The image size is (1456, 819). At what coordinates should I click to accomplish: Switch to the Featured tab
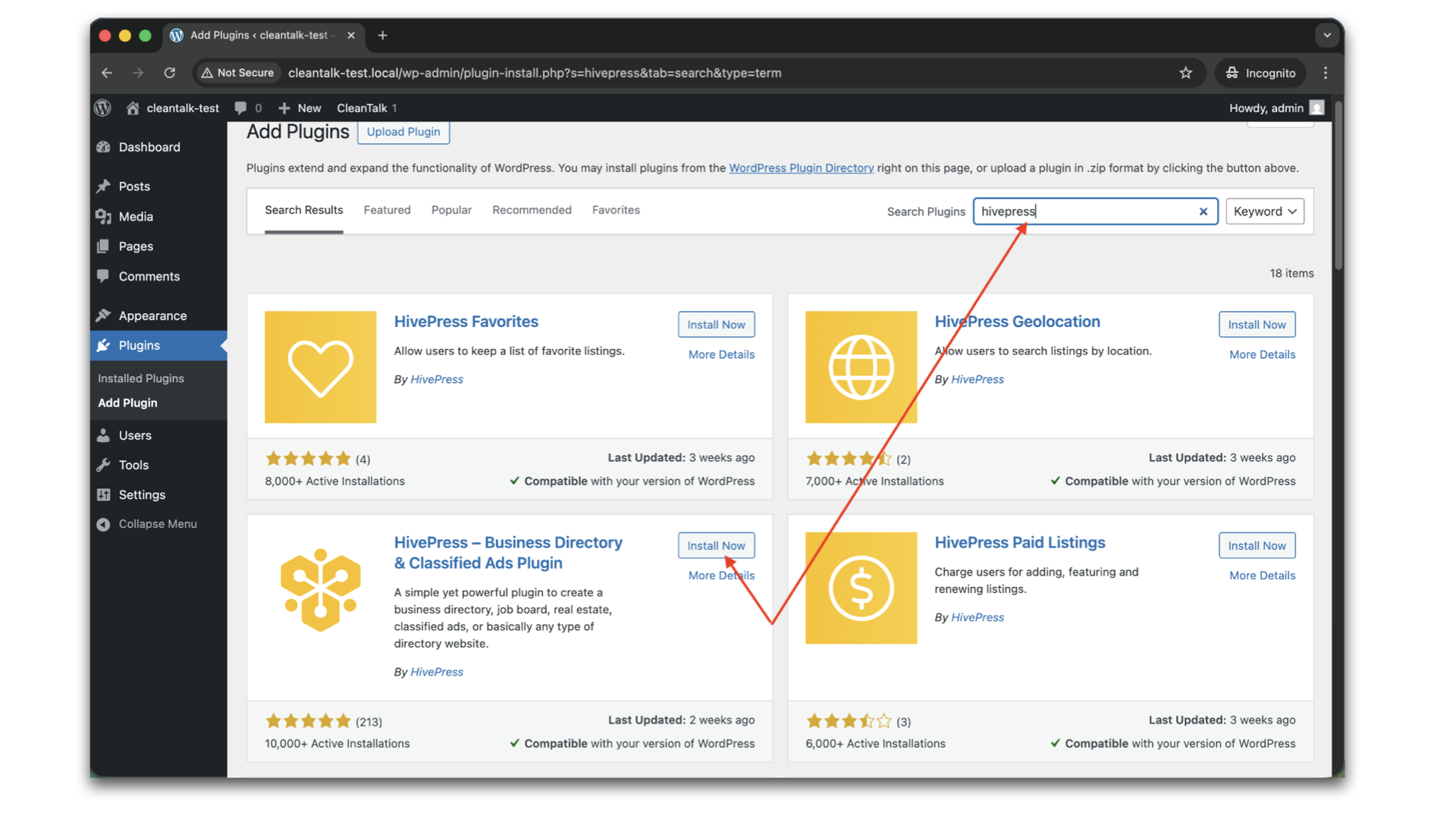click(x=387, y=210)
